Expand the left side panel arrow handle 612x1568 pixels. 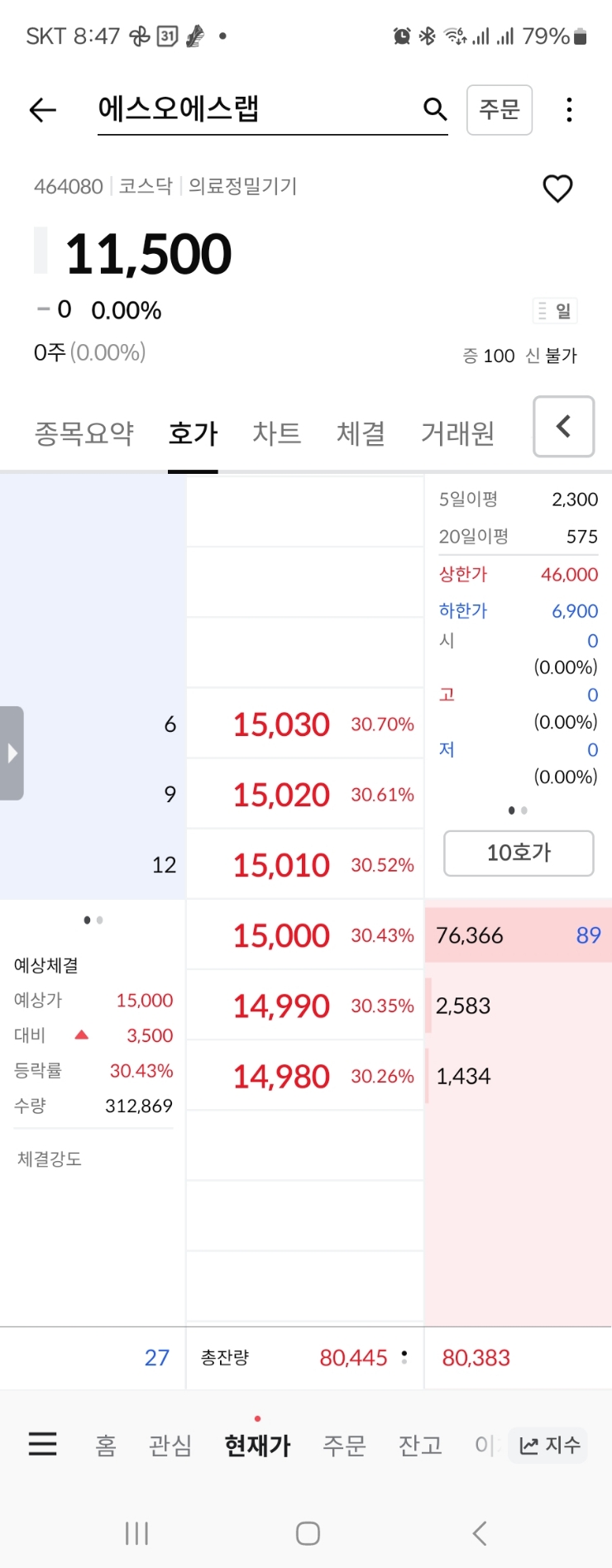point(12,753)
